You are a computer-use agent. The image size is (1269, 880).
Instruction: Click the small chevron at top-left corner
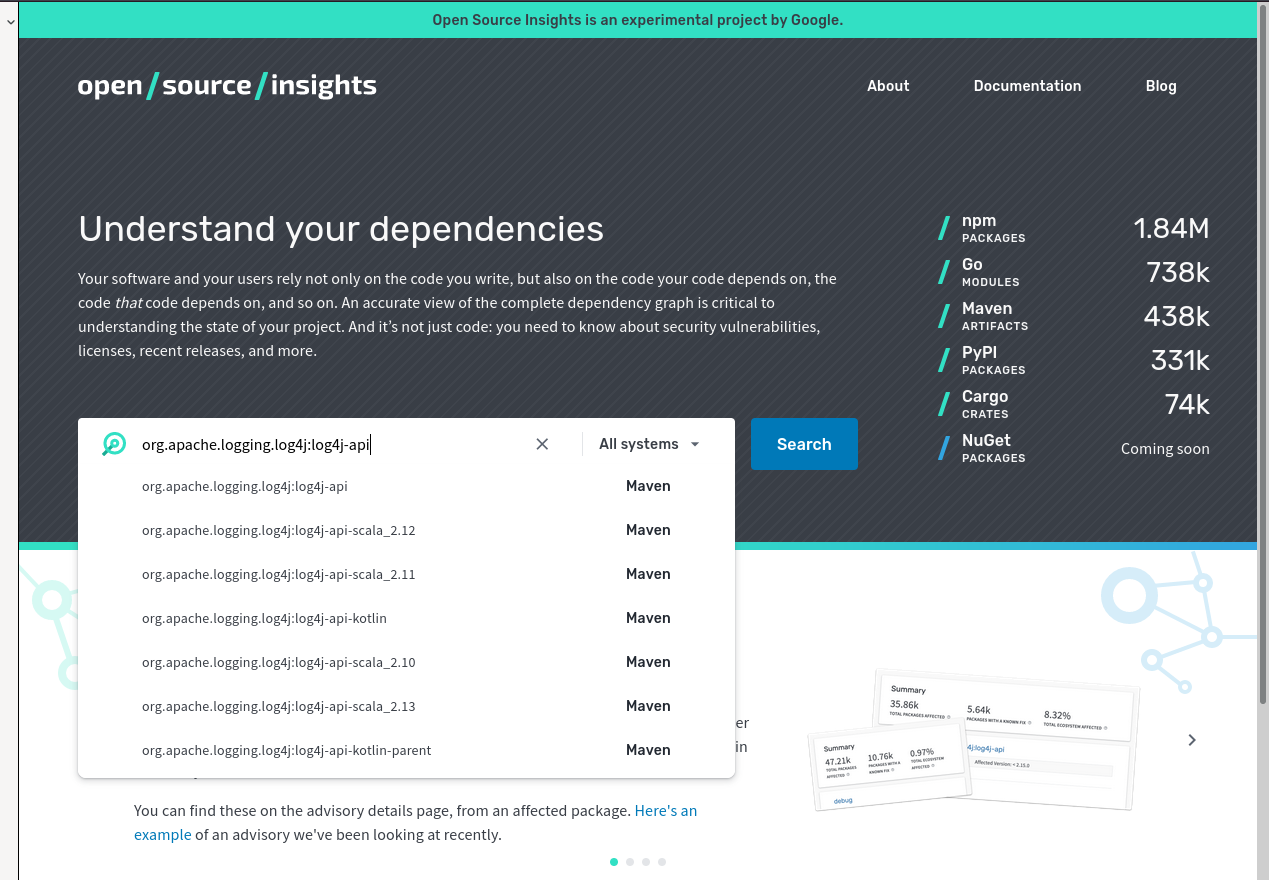pos(9,20)
